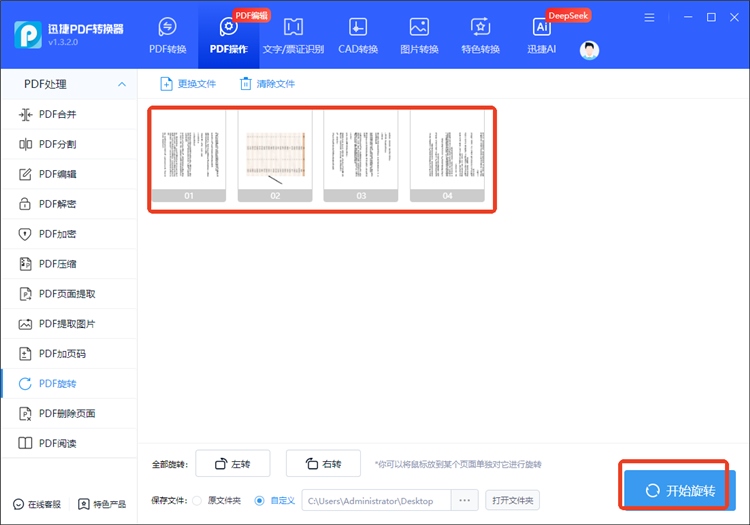Choose PDF加密 in the sidebar
This screenshot has height=525, width=750.
click(69, 234)
